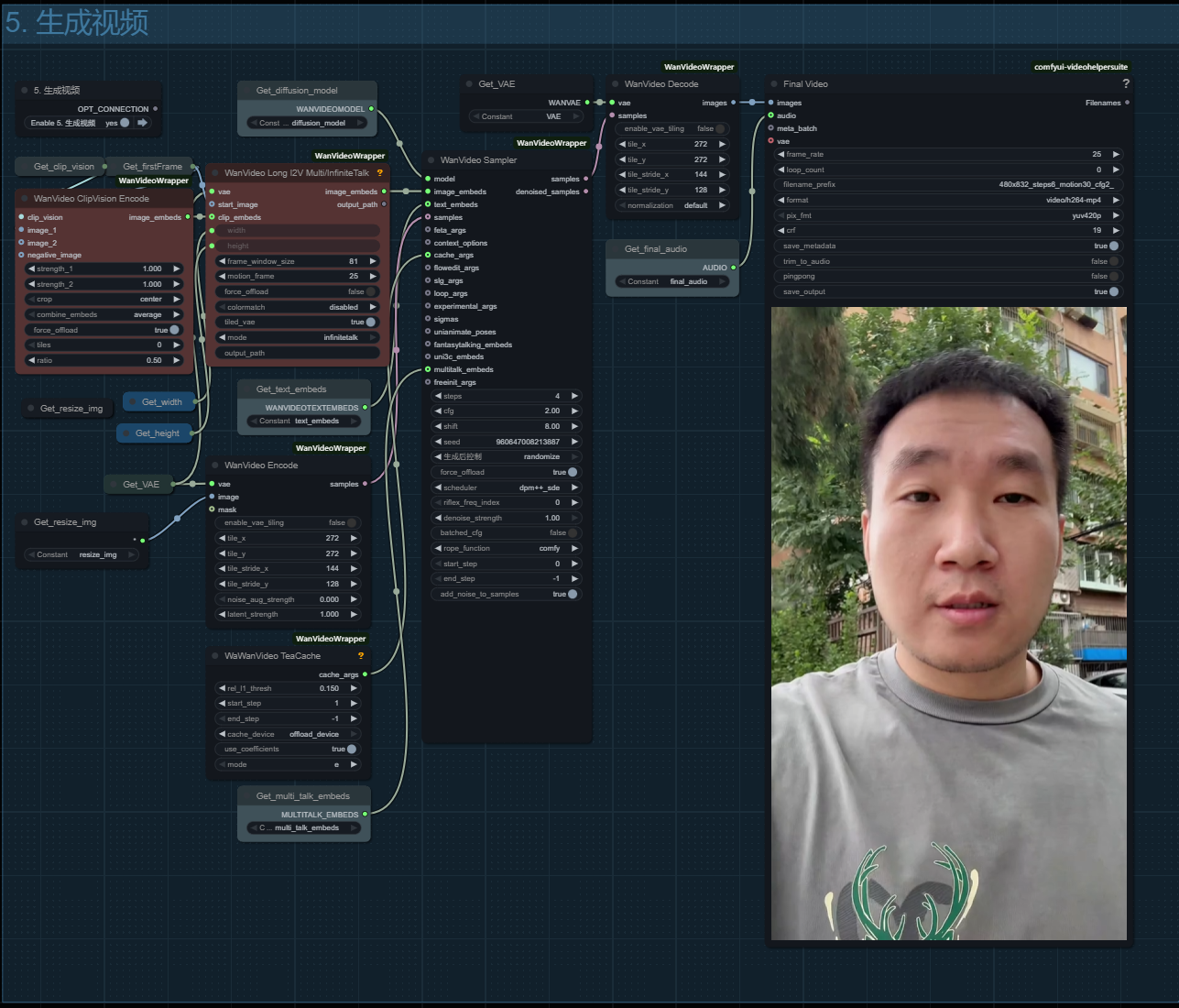Screen dimensions: 1179x1008
Task: Increase steps value using right arrow
Action: click(574, 396)
